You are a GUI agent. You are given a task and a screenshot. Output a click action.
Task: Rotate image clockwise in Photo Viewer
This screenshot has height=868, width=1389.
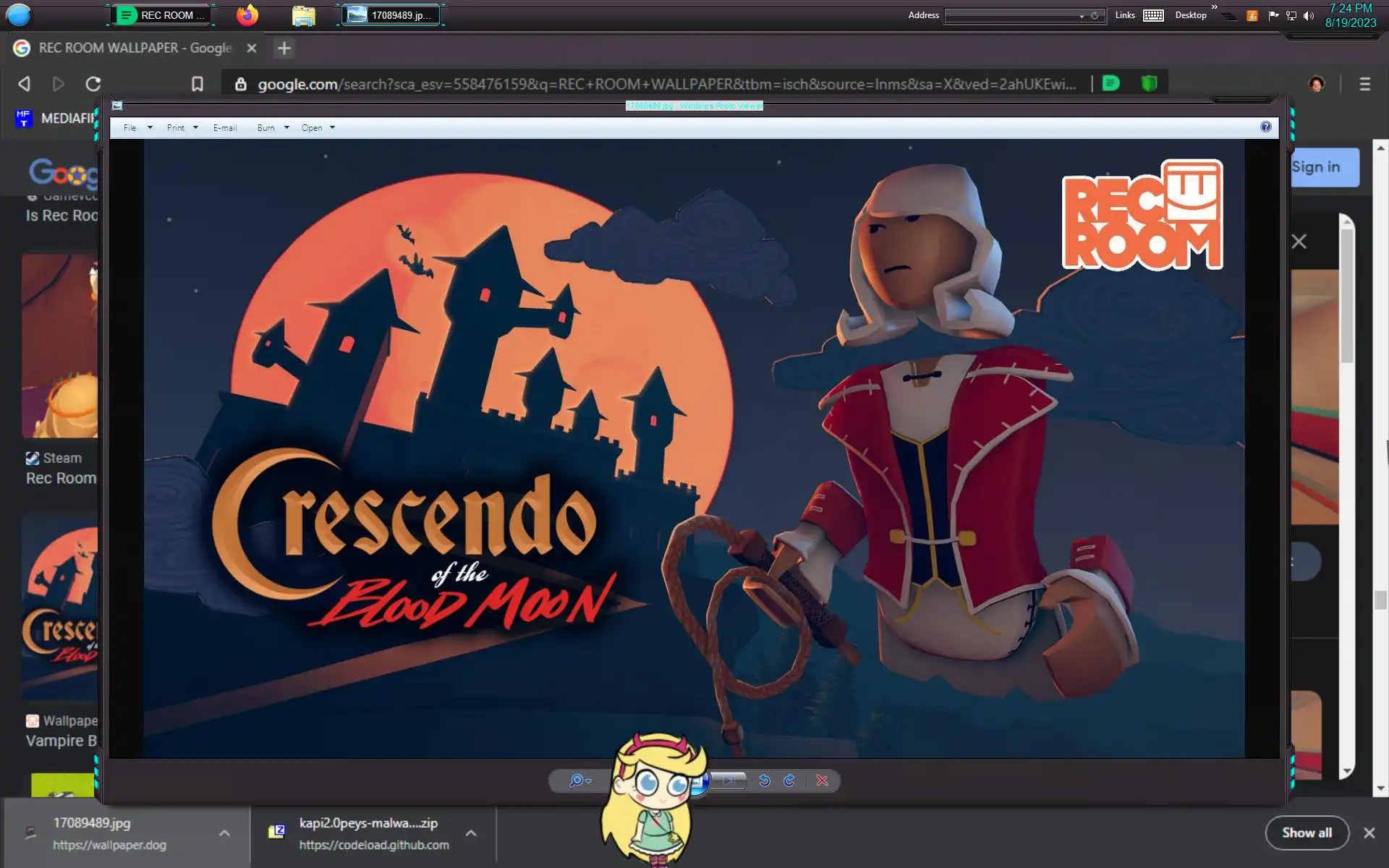point(789,780)
